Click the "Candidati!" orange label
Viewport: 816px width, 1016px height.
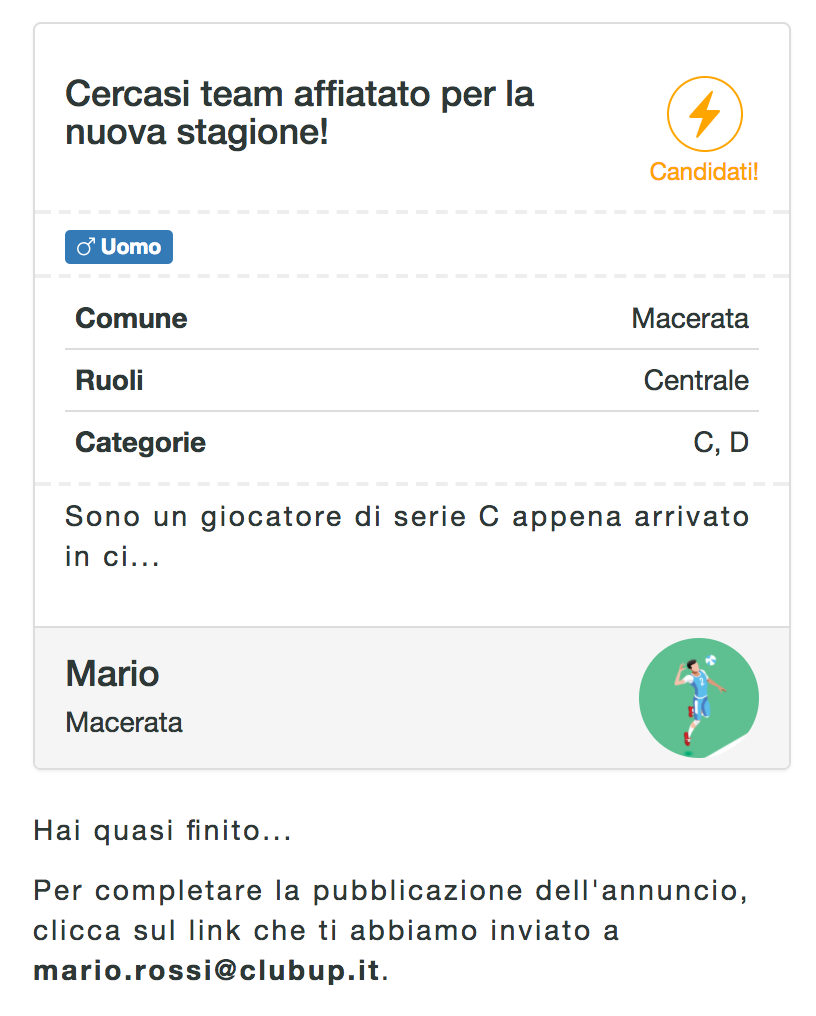pos(704,172)
